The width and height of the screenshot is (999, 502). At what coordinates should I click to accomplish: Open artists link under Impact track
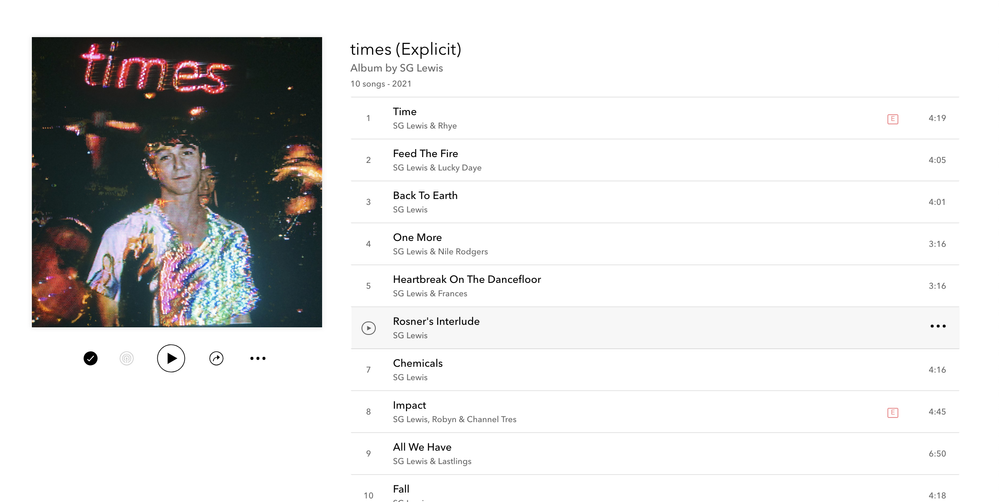click(454, 420)
